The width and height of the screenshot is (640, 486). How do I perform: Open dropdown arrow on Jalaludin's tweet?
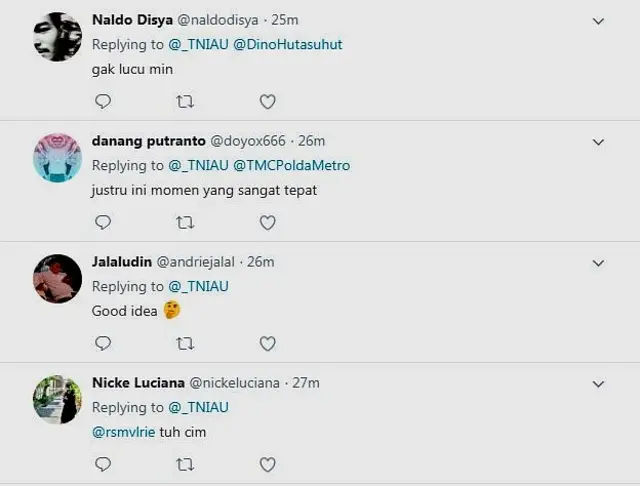tap(598, 263)
